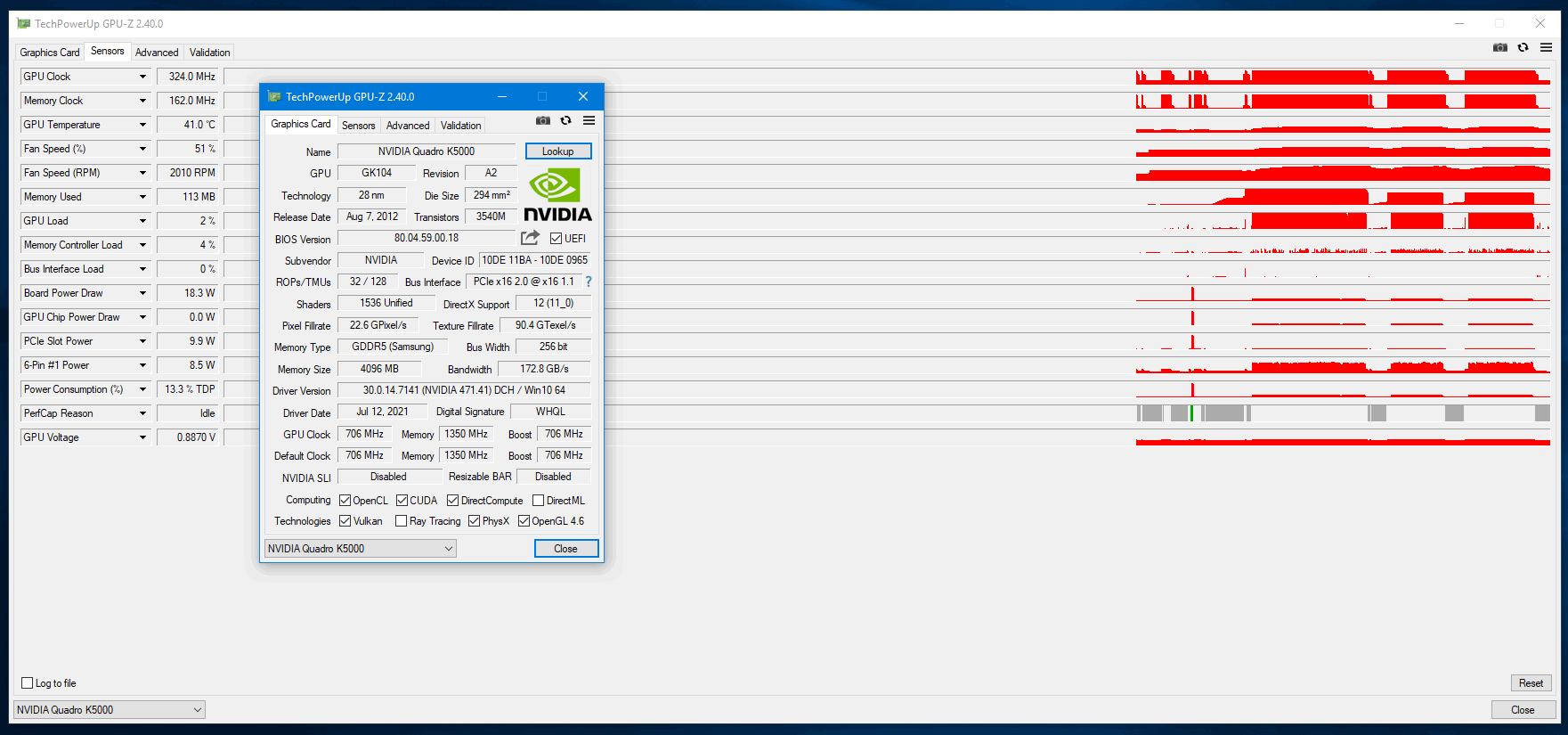This screenshot has height=735, width=1568.
Task: Click Memory Size value 4096 MB
Action: 379,369
